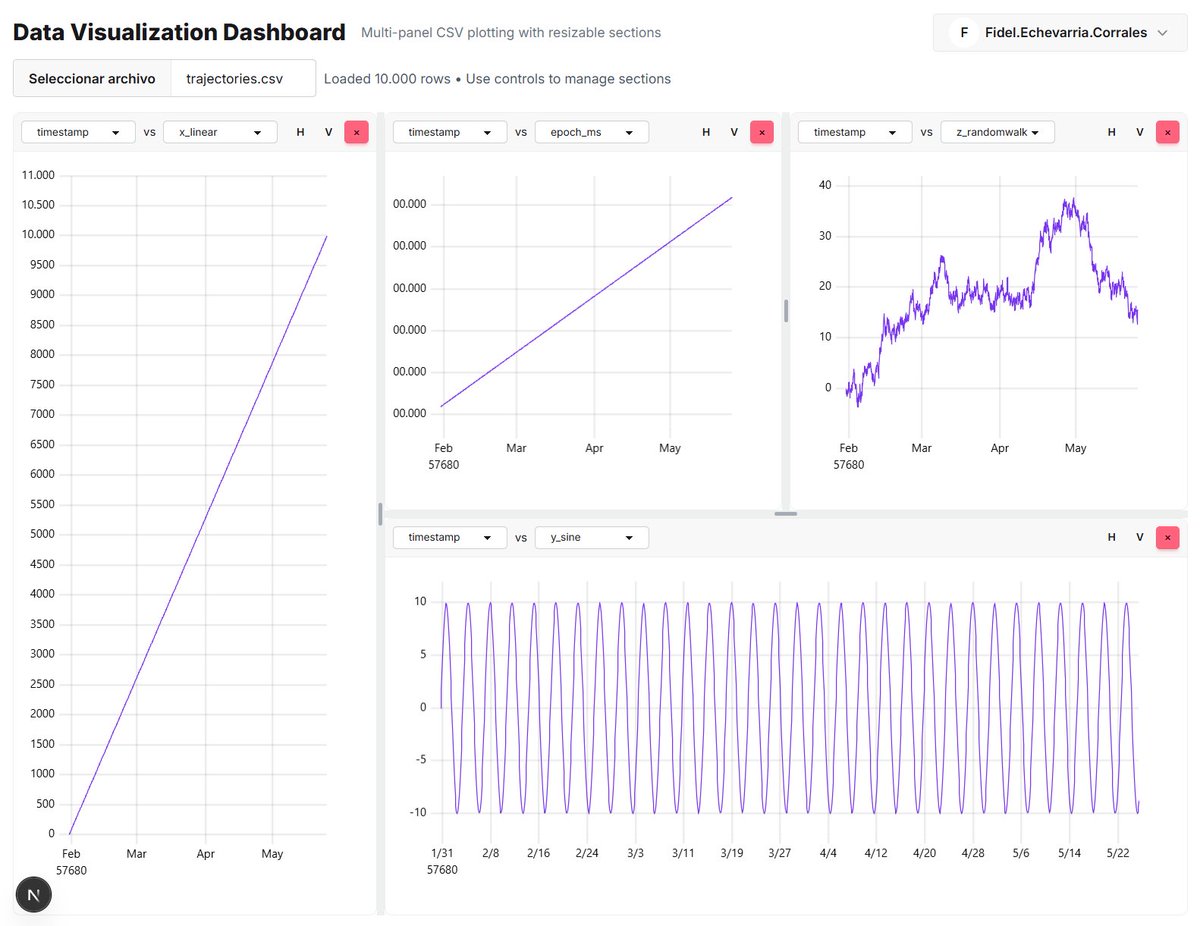This screenshot has width=1200, height=926.
Task: Click the x_linear line plot area
Action: pyautogui.click(x=198, y=535)
